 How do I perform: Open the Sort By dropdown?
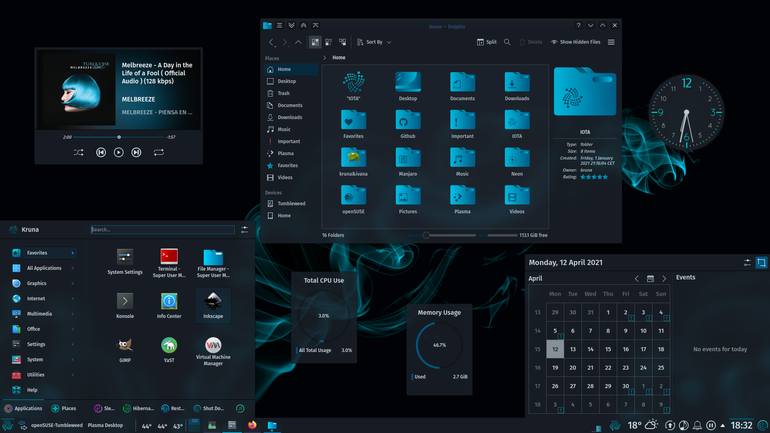[374, 42]
